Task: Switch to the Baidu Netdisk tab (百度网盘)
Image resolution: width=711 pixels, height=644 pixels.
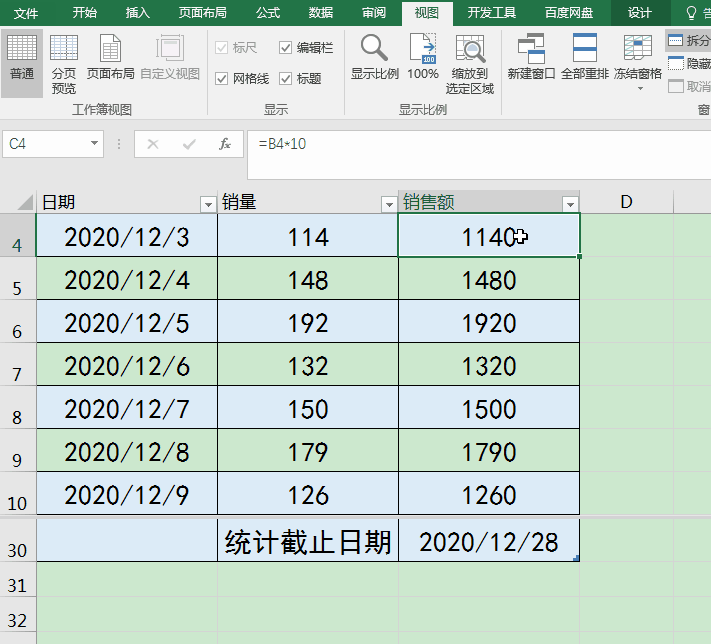Action: [569, 13]
